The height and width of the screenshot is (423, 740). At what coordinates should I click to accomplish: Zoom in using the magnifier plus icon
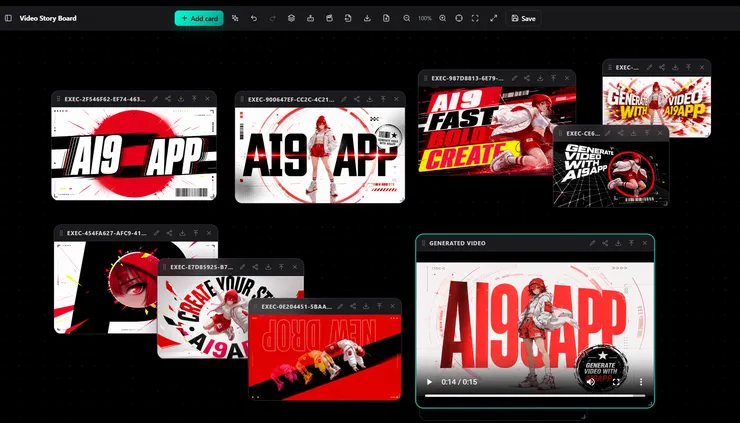(x=442, y=18)
